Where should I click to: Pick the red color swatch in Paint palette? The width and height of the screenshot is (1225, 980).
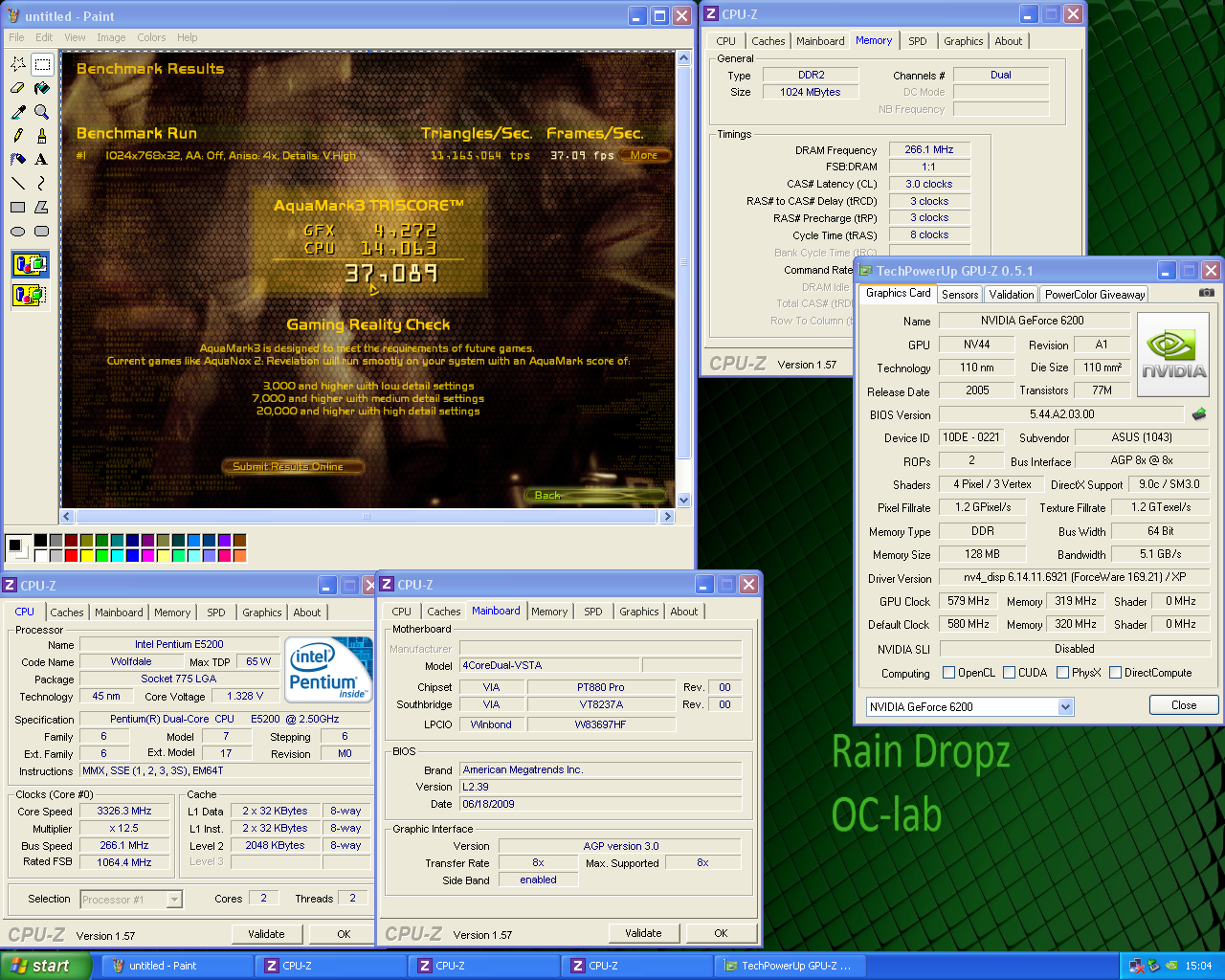71,555
